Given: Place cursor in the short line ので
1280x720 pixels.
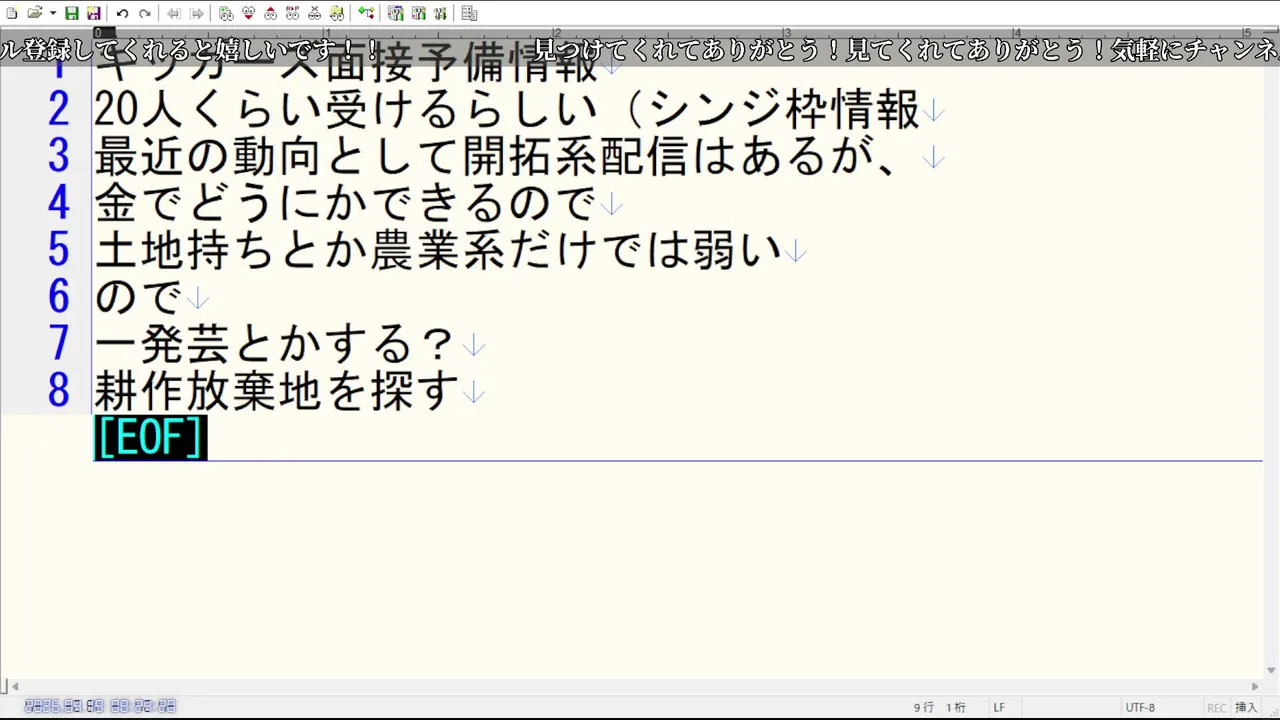Looking at the screenshot, I should [x=139, y=298].
